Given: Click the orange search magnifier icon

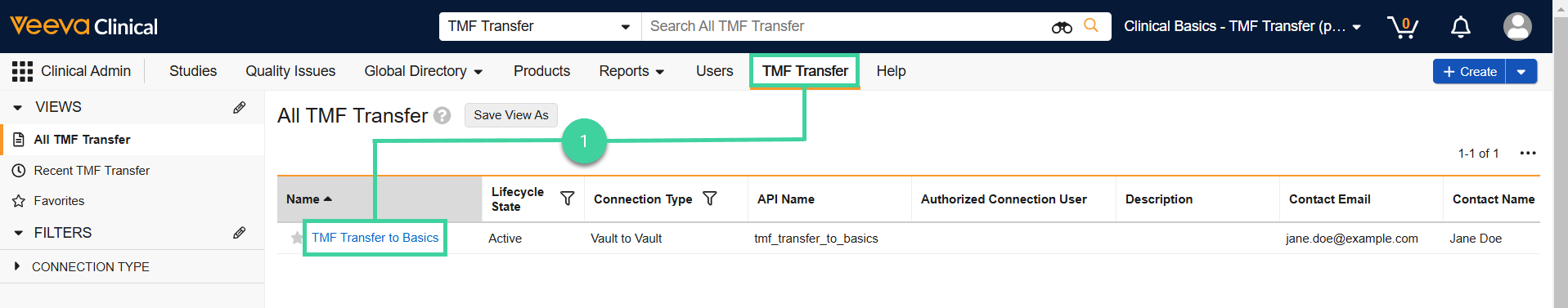Looking at the screenshot, I should [x=1091, y=25].
